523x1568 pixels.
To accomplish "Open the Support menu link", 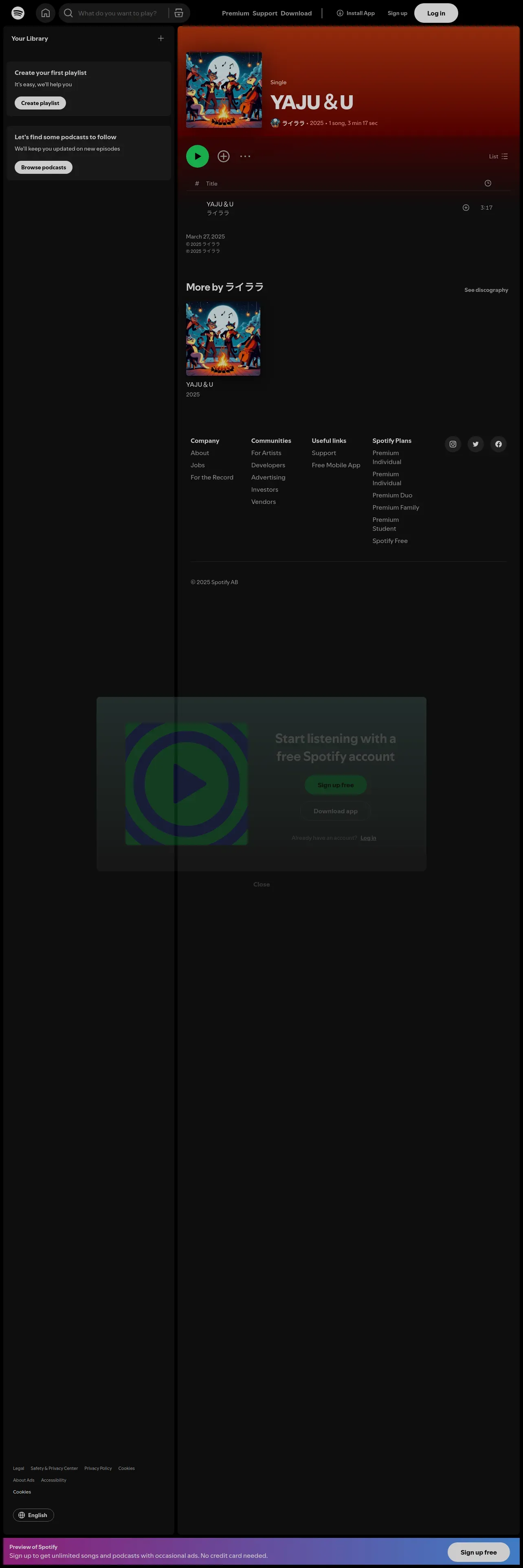I will click(x=265, y=13).
